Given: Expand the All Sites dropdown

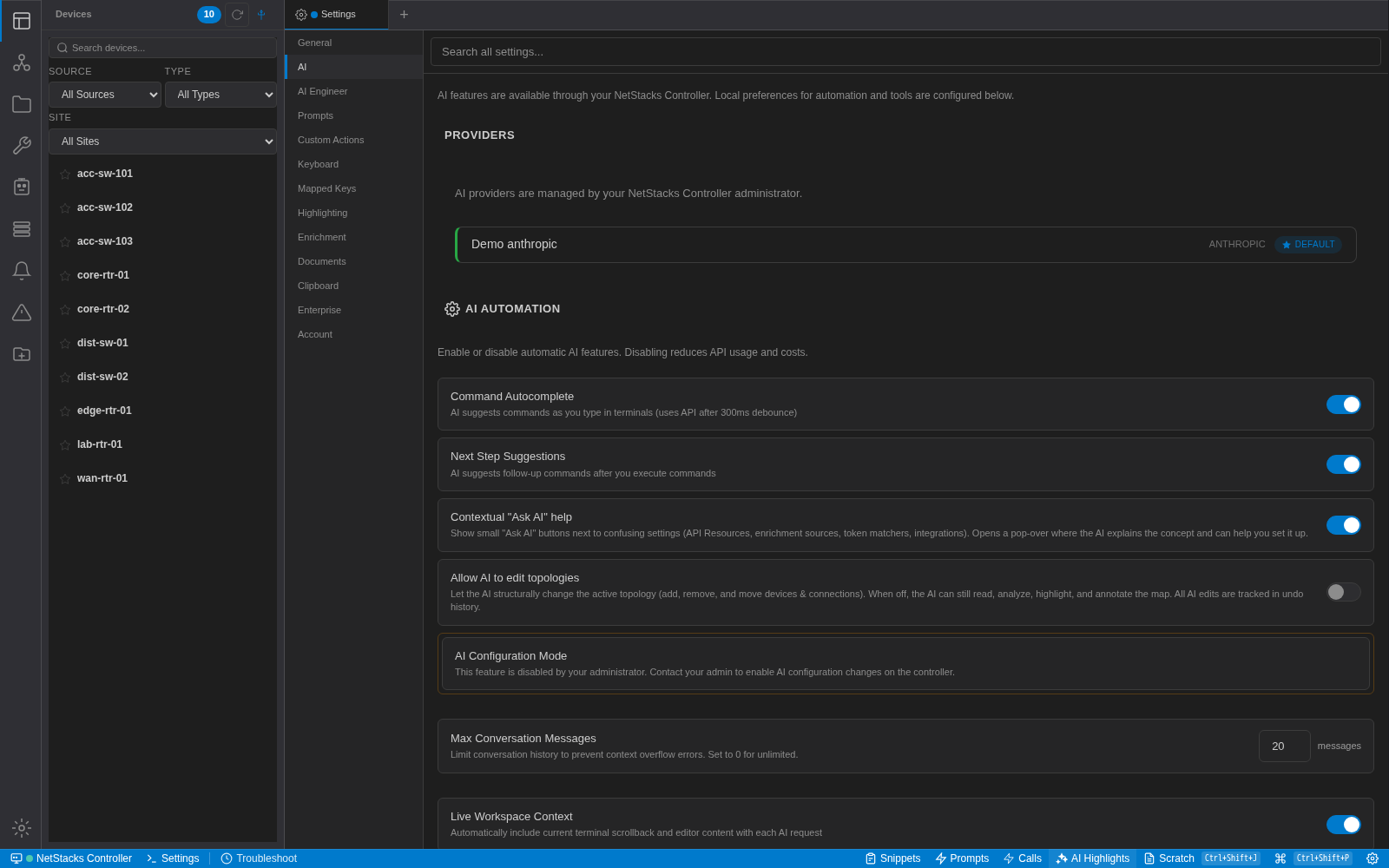Looking at the screenshot, I should click(162, 141).
